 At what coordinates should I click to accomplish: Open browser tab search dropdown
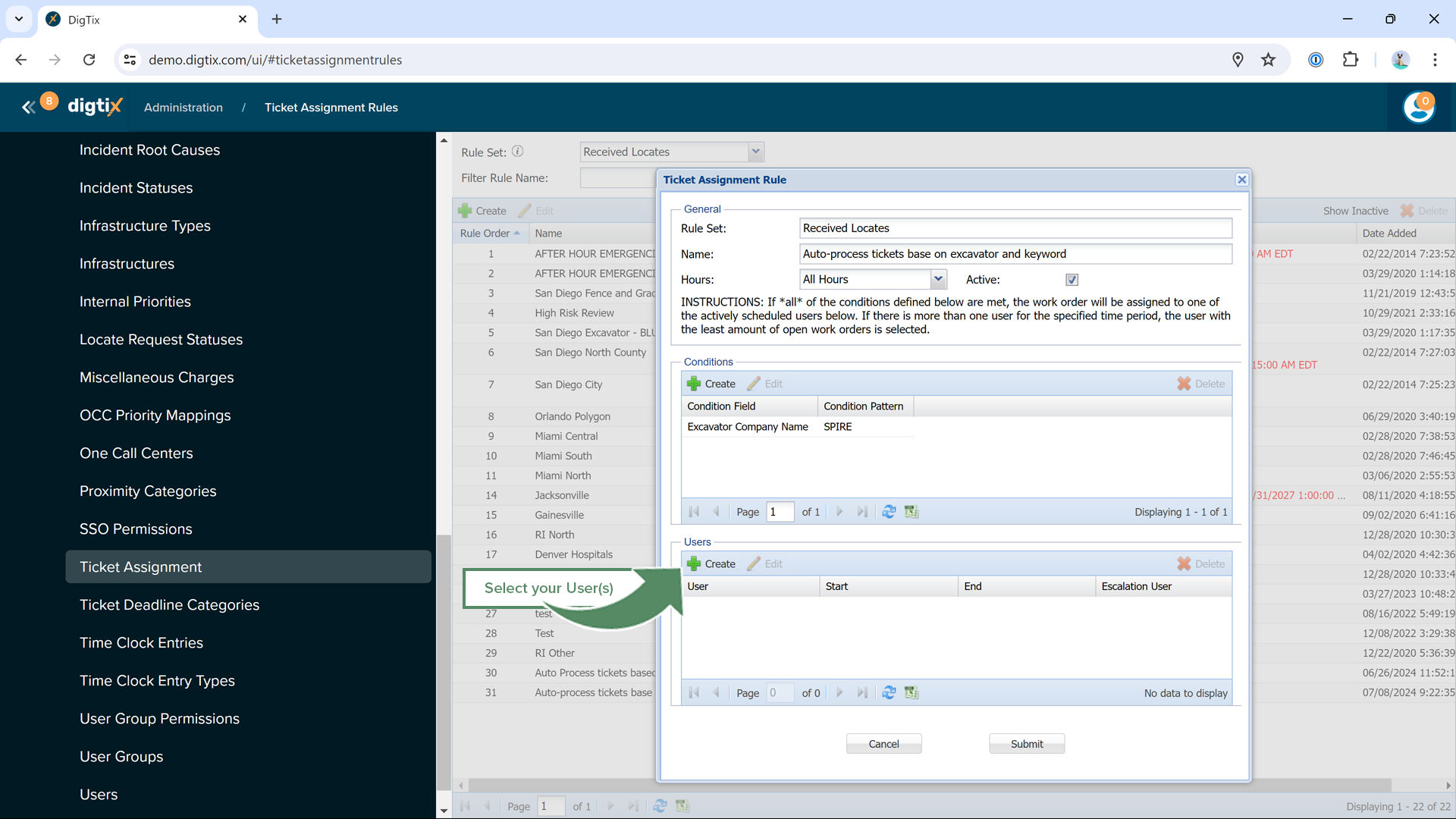pos(18,19)
